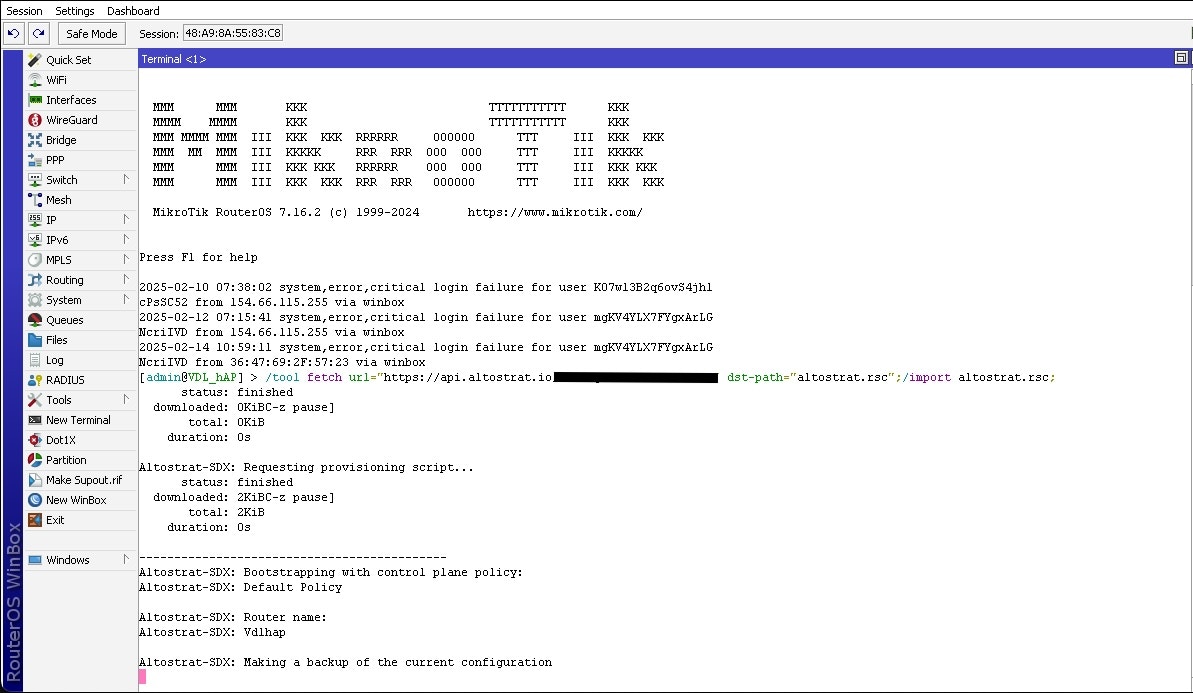Viewport: 1193px width, 693px height.
Task: Open the Settings menu
Action: coord(75,11)
